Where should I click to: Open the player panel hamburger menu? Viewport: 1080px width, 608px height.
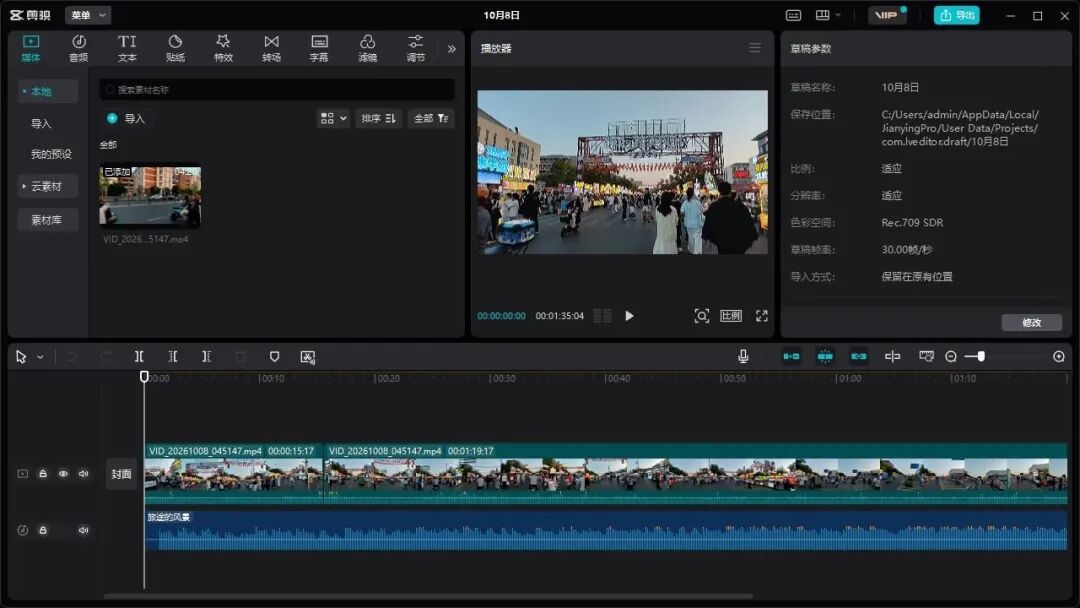point(755,48)
